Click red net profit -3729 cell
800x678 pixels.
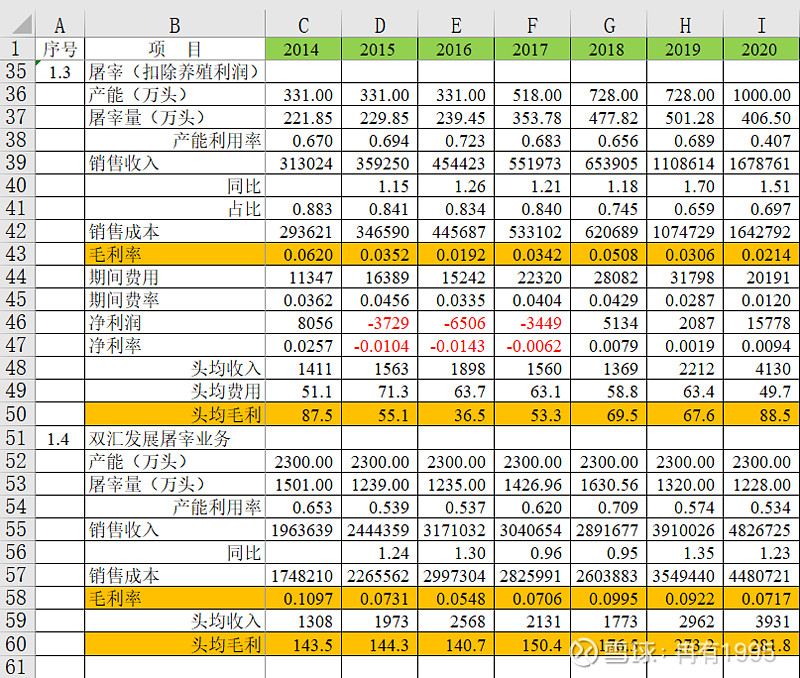click(380, 322)
